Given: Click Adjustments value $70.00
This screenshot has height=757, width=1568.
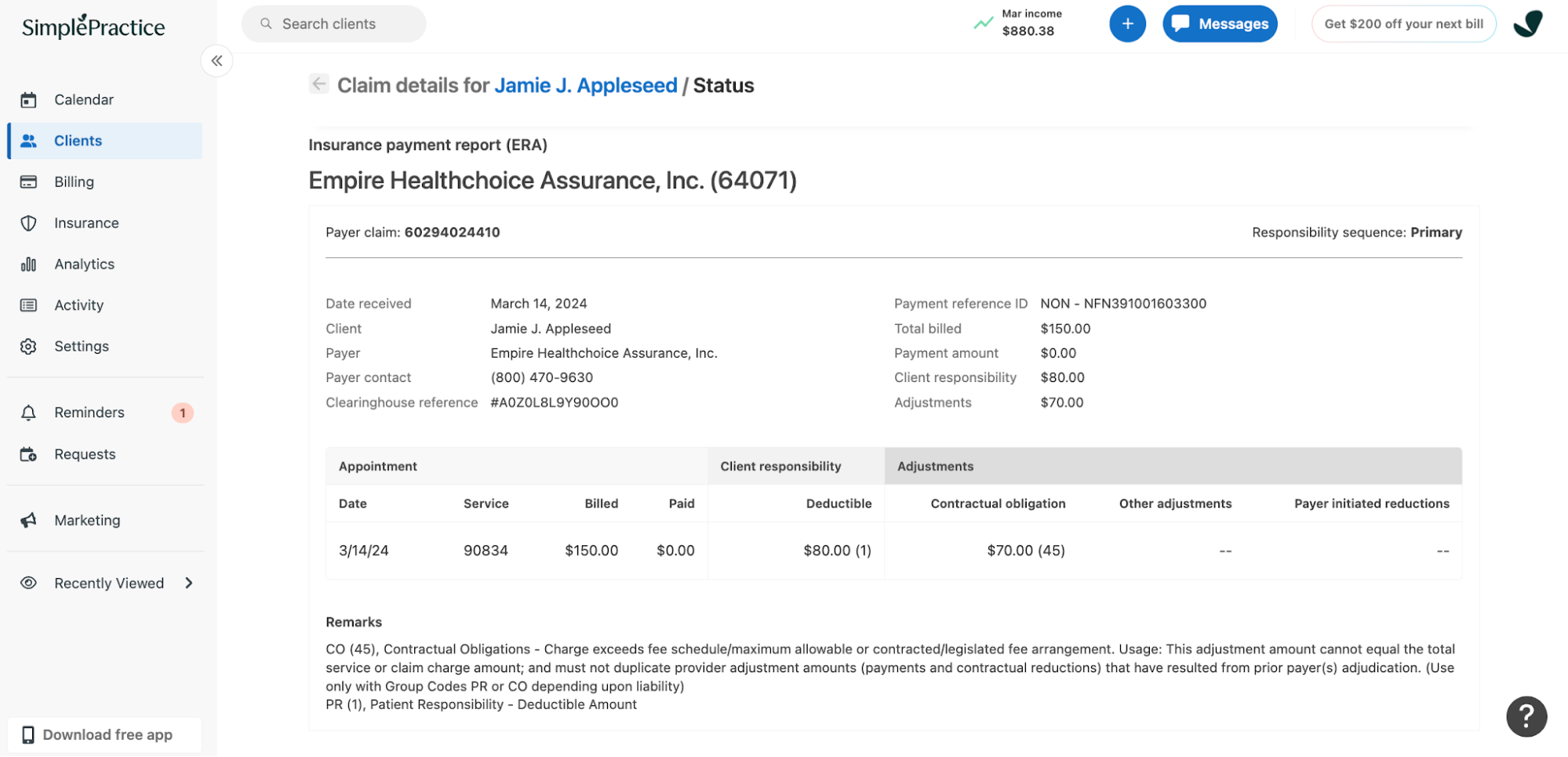Looking at the screenshot, I should pyautogui.click(x=1062, y=402).
